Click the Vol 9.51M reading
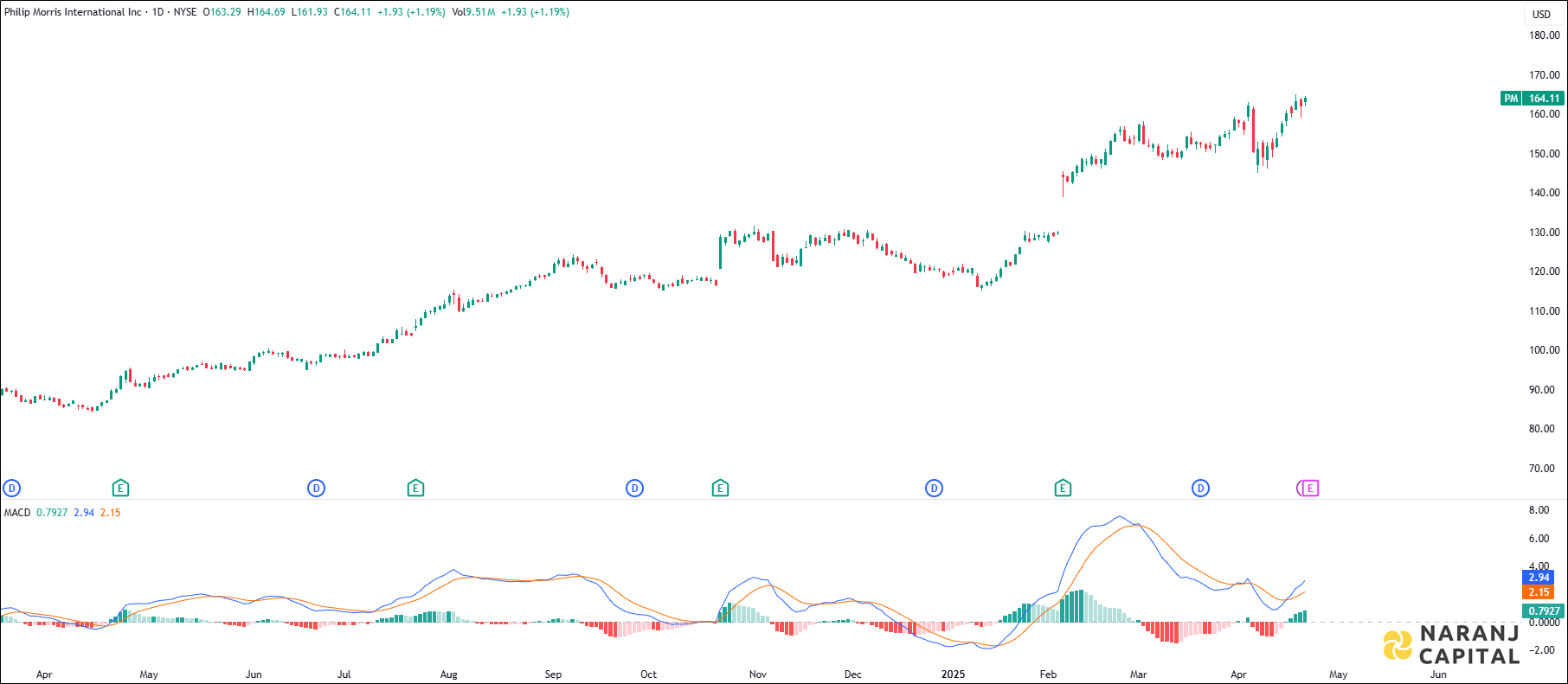The image size is (1568, 684). pos(473,12)
